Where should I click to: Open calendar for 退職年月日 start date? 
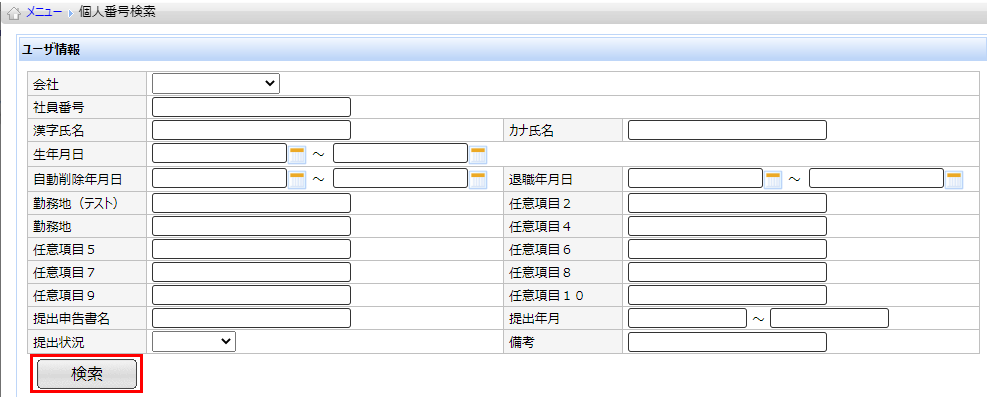click(773, 179)
